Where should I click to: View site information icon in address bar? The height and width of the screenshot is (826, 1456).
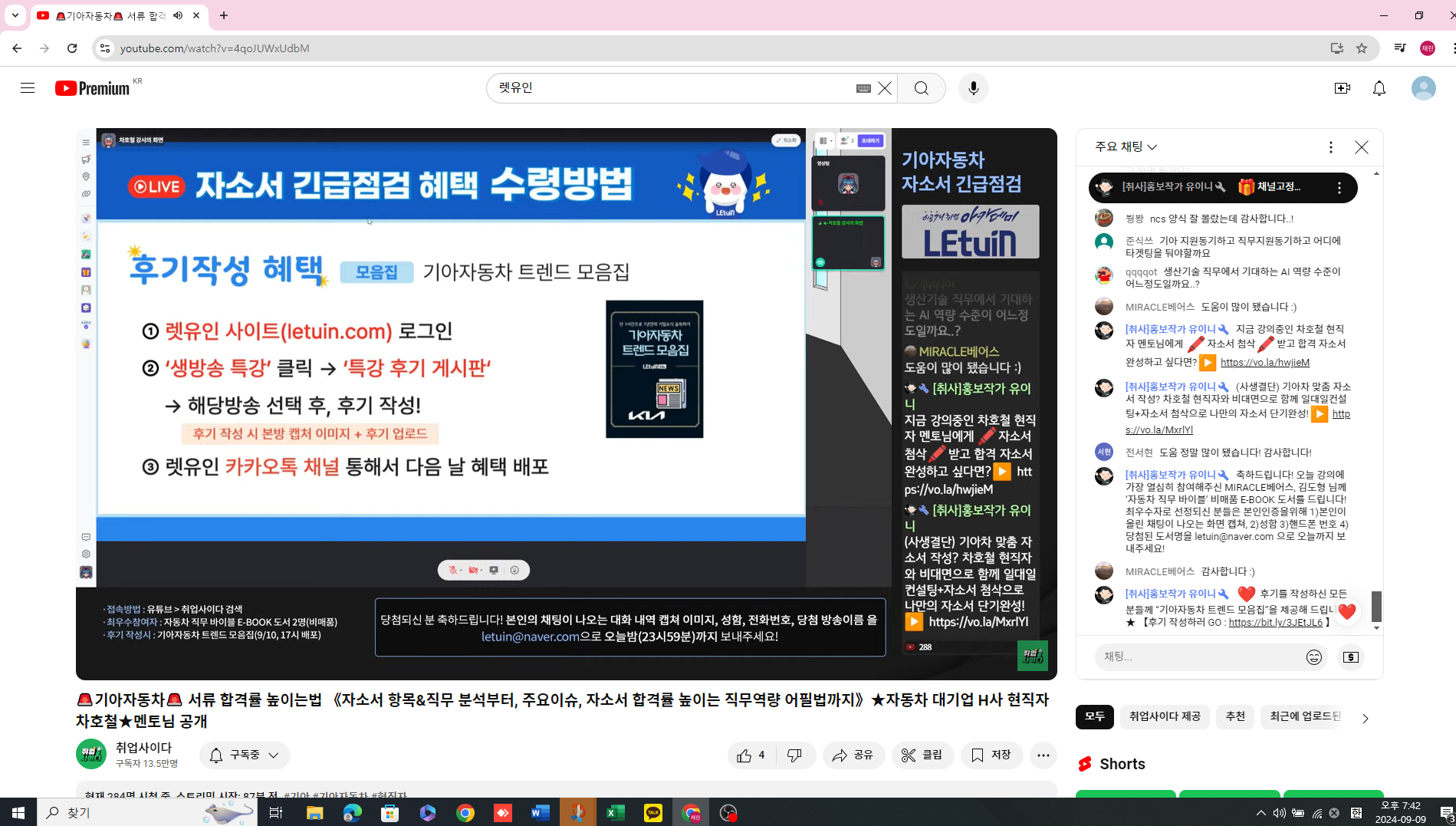[105, 48]
